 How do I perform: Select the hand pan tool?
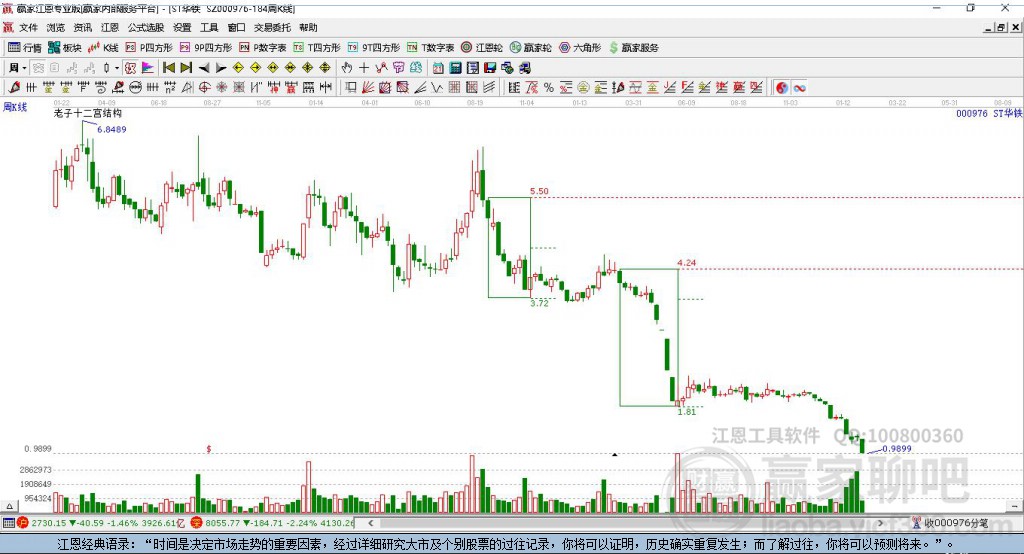pyautogui.click(x=347, y=68)
